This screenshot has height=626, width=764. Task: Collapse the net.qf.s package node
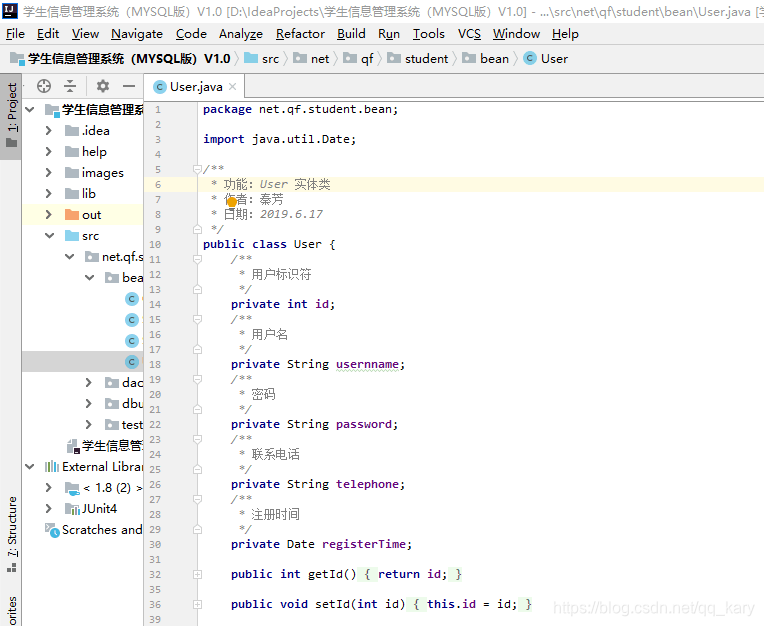coord(70,256)
